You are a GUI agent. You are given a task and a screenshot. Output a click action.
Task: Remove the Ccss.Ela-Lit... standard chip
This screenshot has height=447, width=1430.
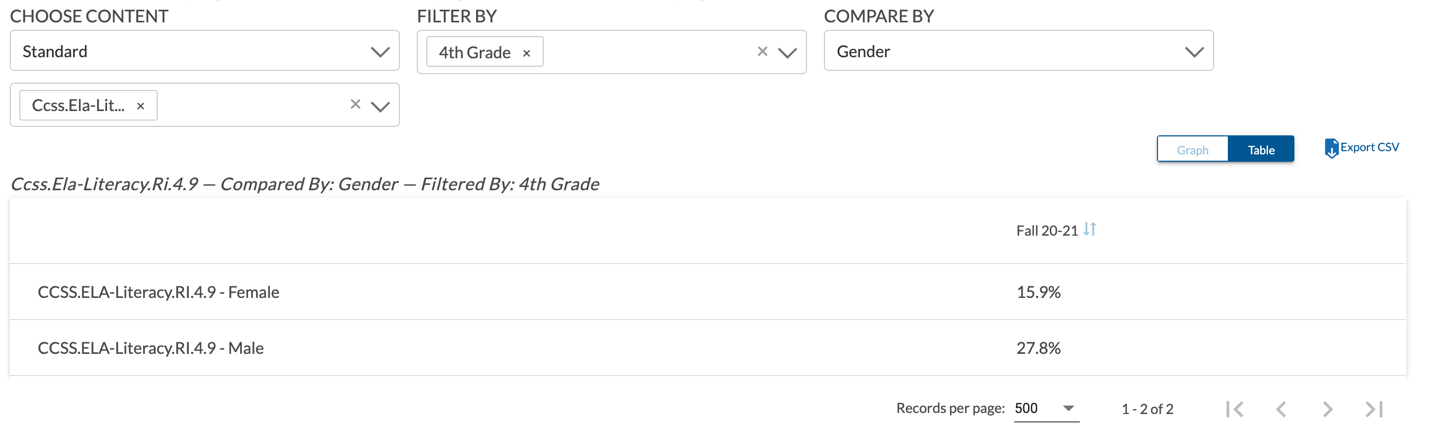point(140,106)
